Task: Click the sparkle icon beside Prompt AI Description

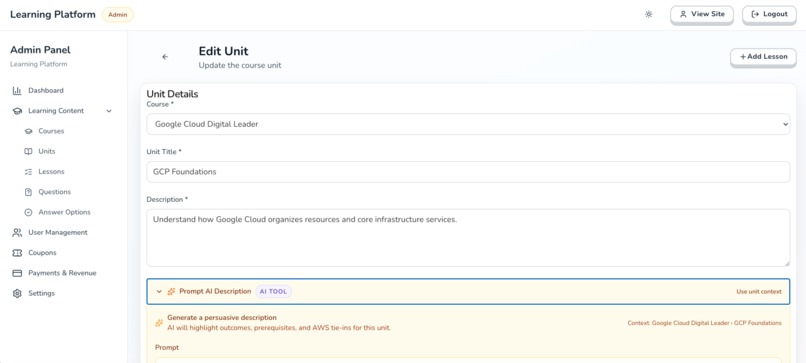Action: point(171,292)
